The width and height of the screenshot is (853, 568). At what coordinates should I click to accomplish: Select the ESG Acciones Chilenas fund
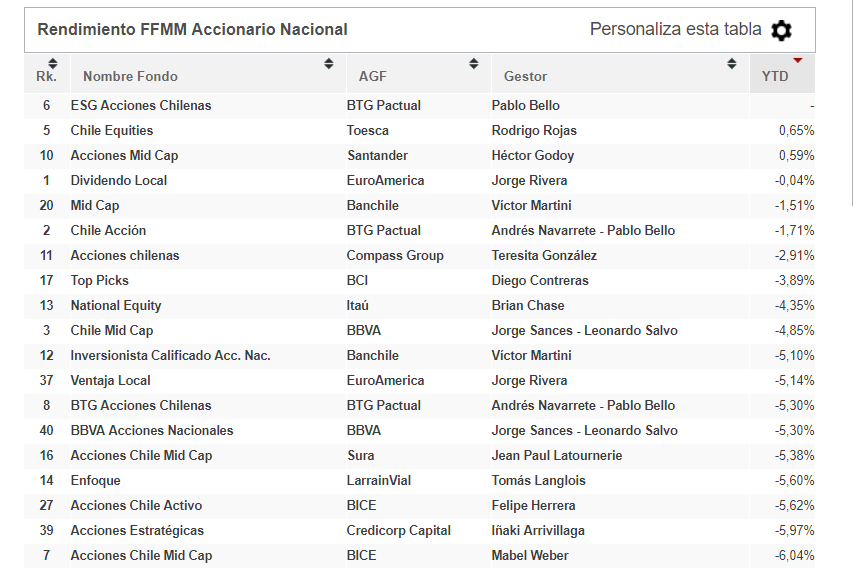coord(141,106)
